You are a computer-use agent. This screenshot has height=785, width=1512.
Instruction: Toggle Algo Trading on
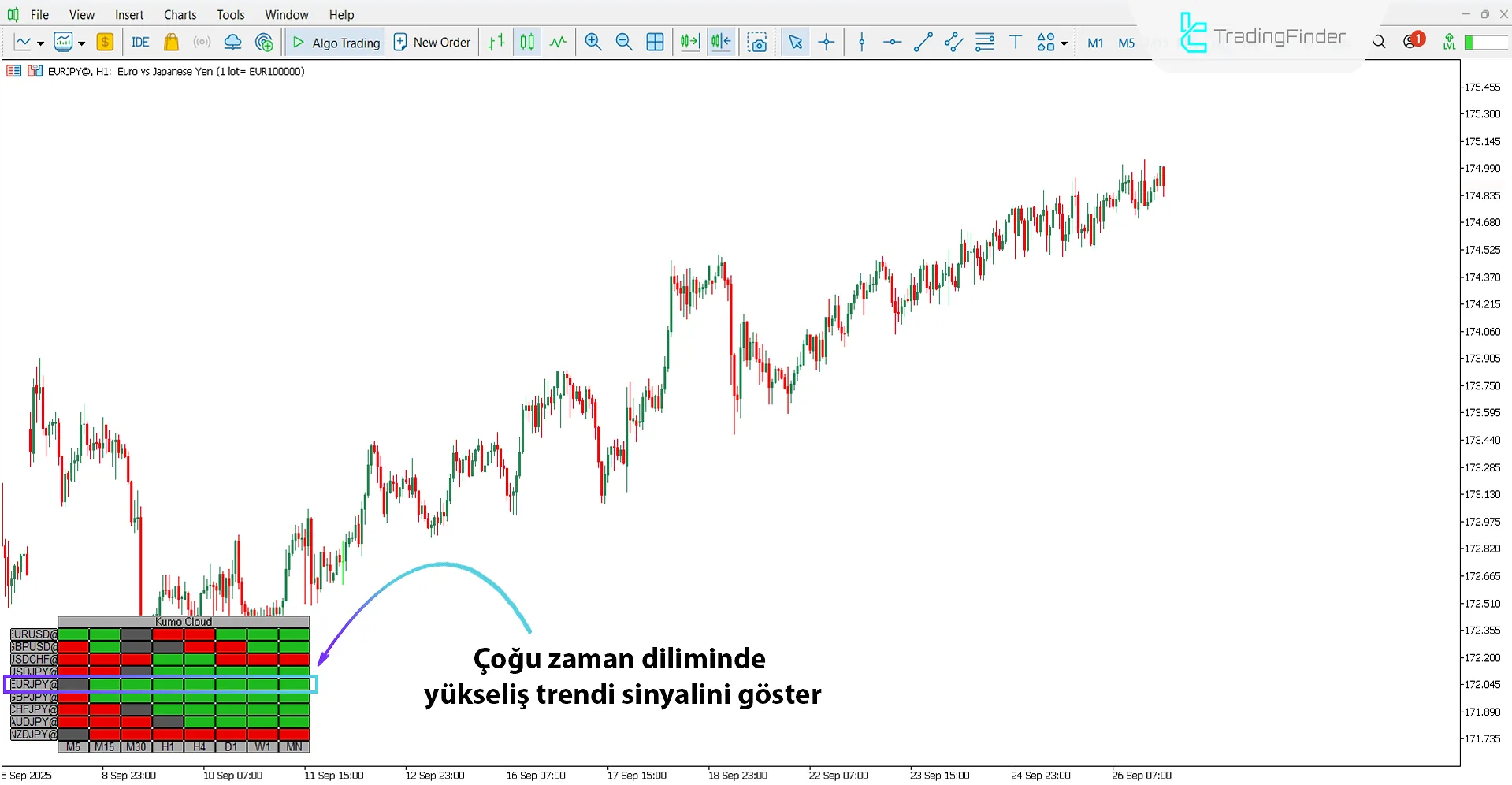[x=334, y=42]
